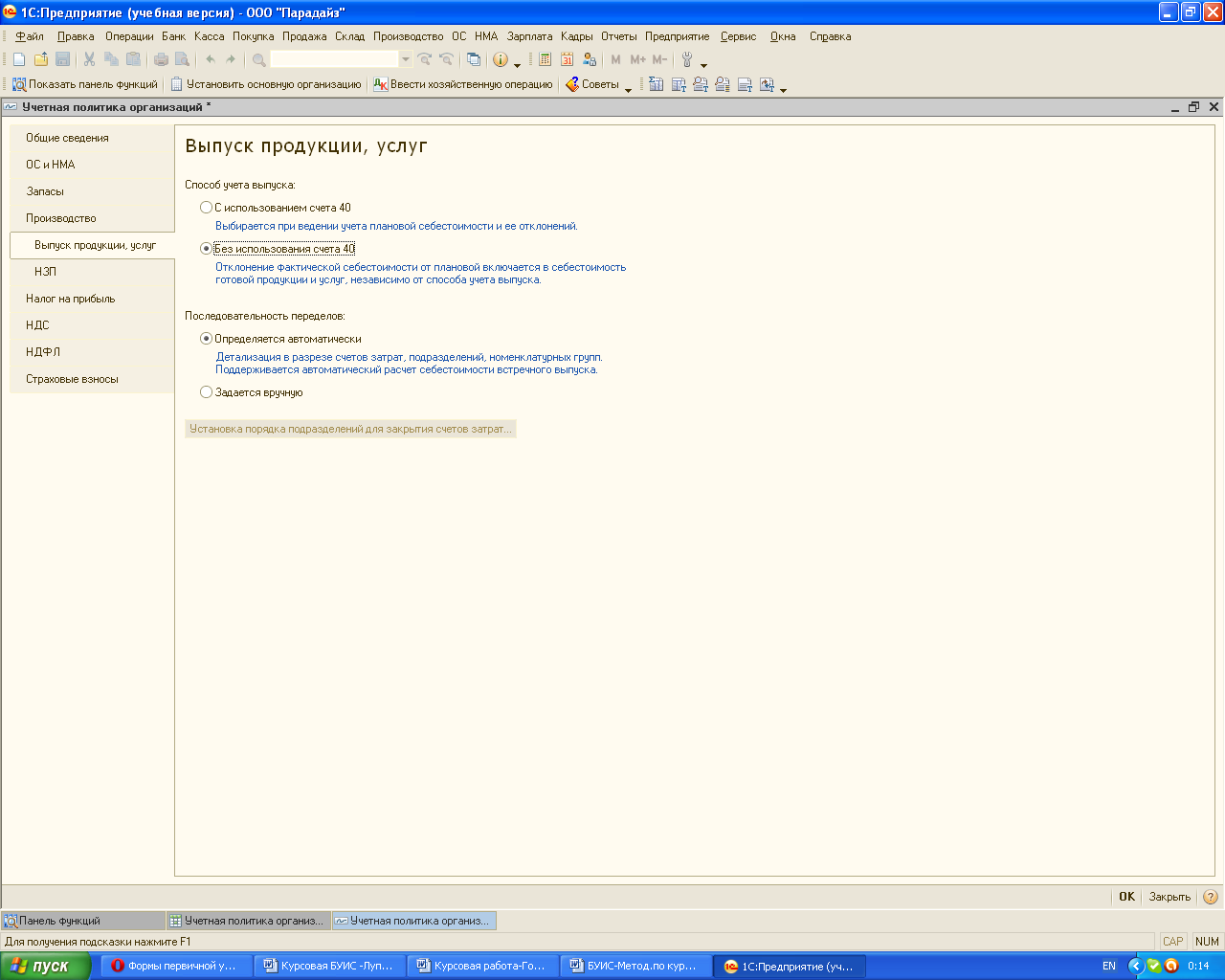Switch to the Налог на прибыль section
Viewport: 1225px width, 980px height.
(70, 299)
